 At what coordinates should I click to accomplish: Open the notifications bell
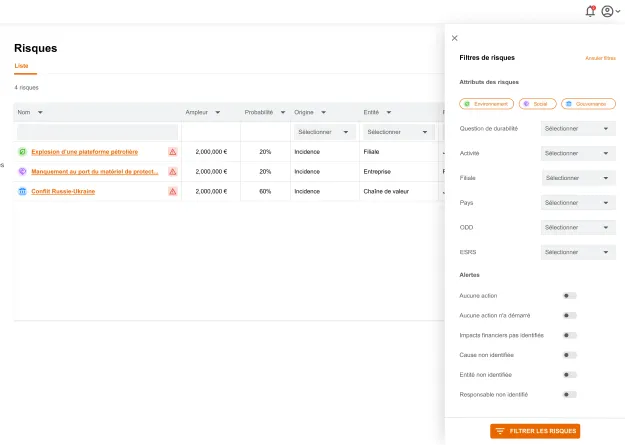[590, 11]
